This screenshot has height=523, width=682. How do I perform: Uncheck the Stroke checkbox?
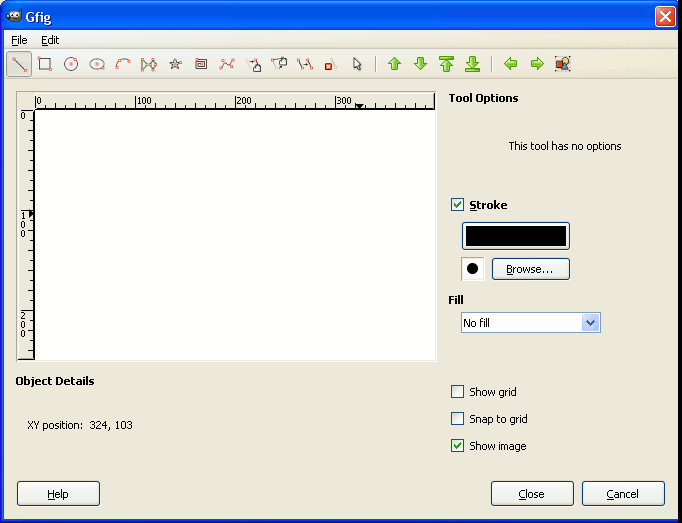coord(457,205)
